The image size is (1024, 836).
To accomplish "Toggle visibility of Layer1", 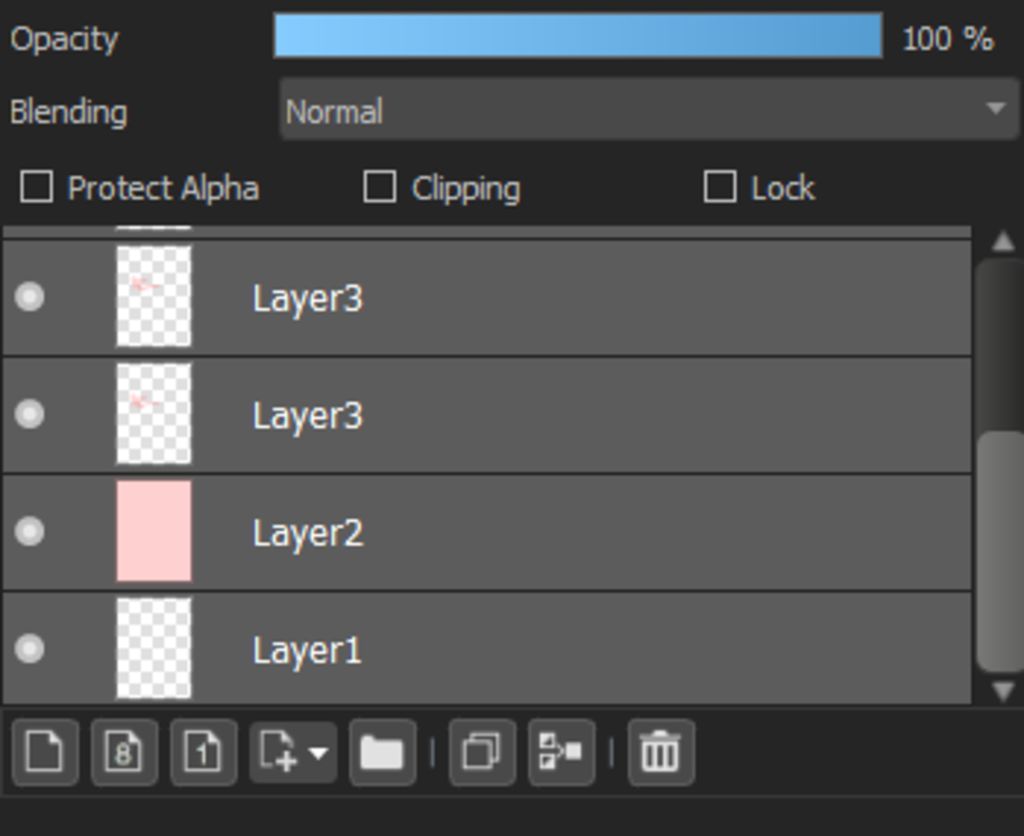I will pyautogui.click(x=29, y=649).
